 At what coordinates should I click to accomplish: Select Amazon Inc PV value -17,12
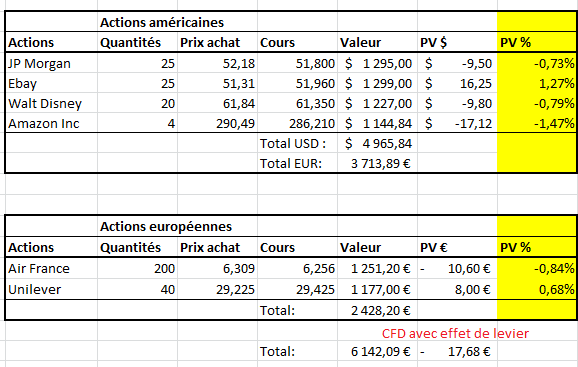point(457,123)
